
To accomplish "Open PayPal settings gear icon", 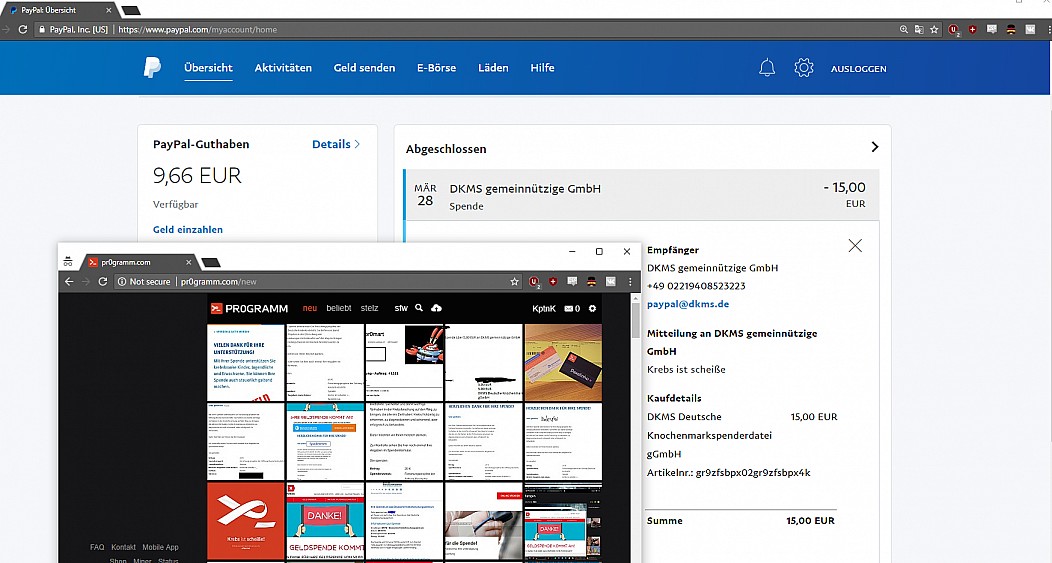I will 804,68.
